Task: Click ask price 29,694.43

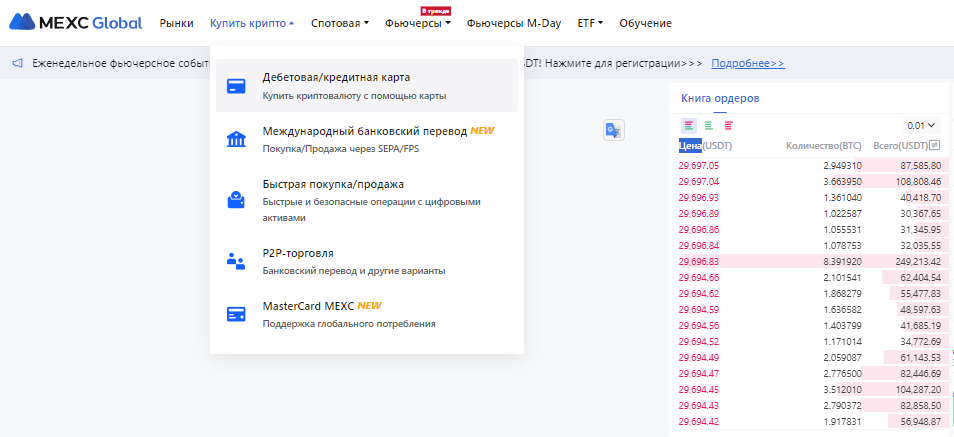Action: tap(698, 405)
